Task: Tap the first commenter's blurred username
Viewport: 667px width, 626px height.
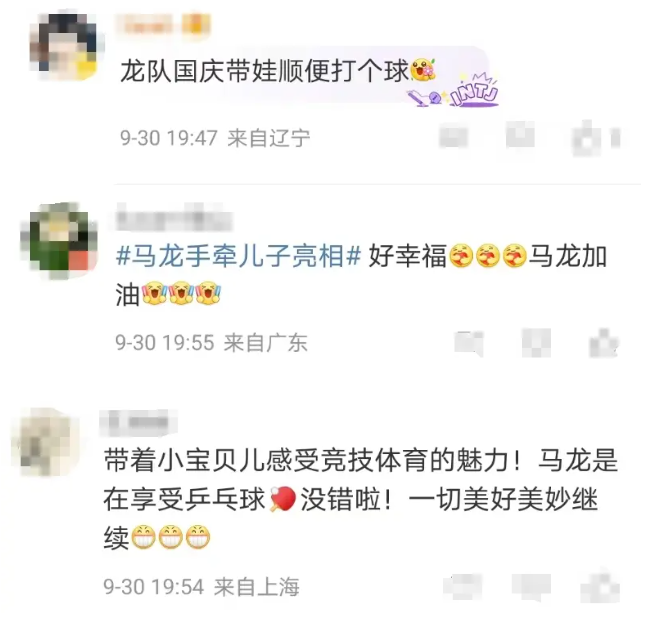Action: (148, 24)
